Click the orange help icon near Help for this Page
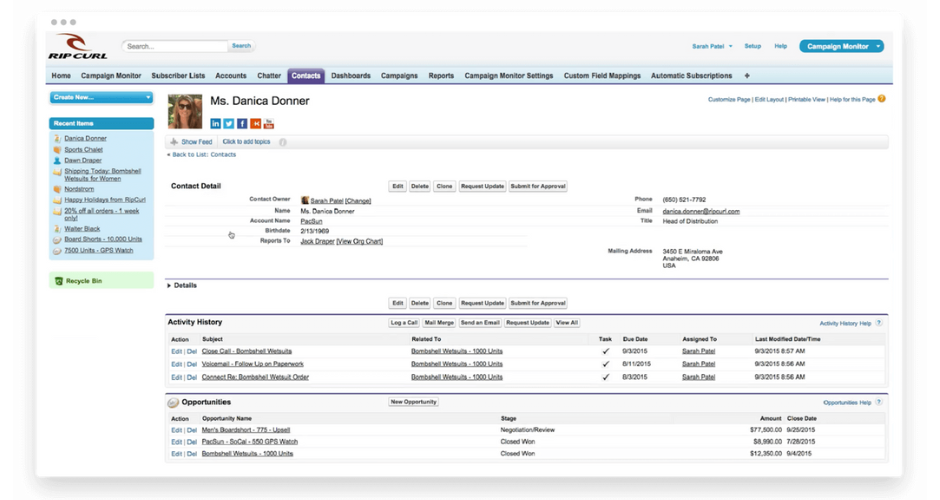The image size is (940, 500). [x=881, y=99]
